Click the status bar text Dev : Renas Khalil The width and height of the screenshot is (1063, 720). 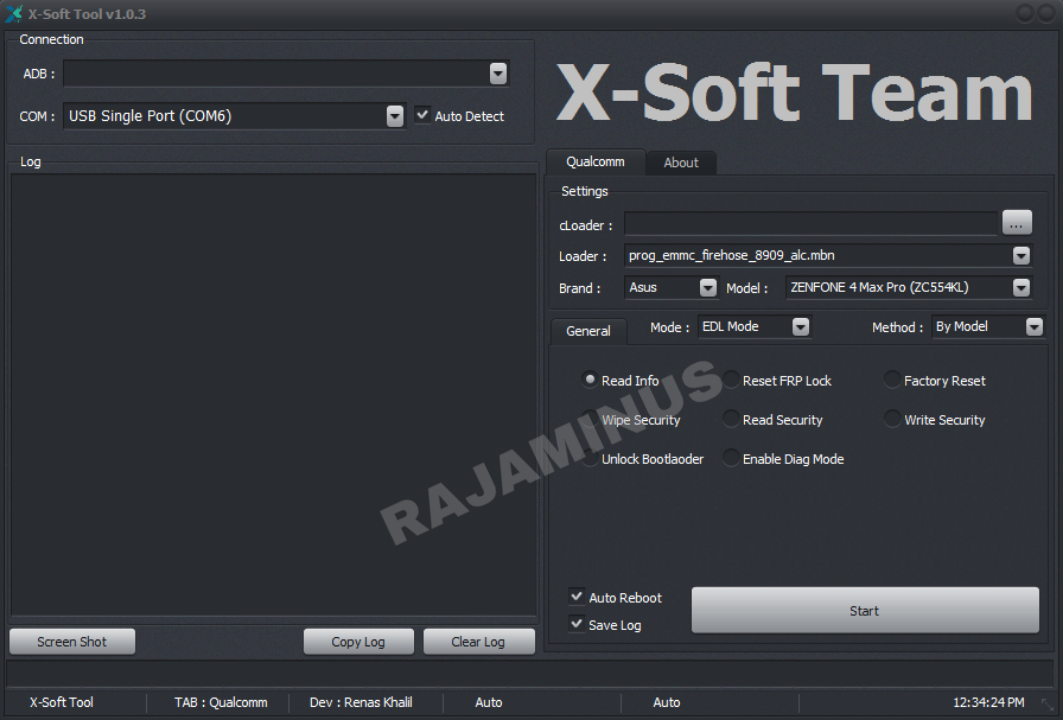361,702
